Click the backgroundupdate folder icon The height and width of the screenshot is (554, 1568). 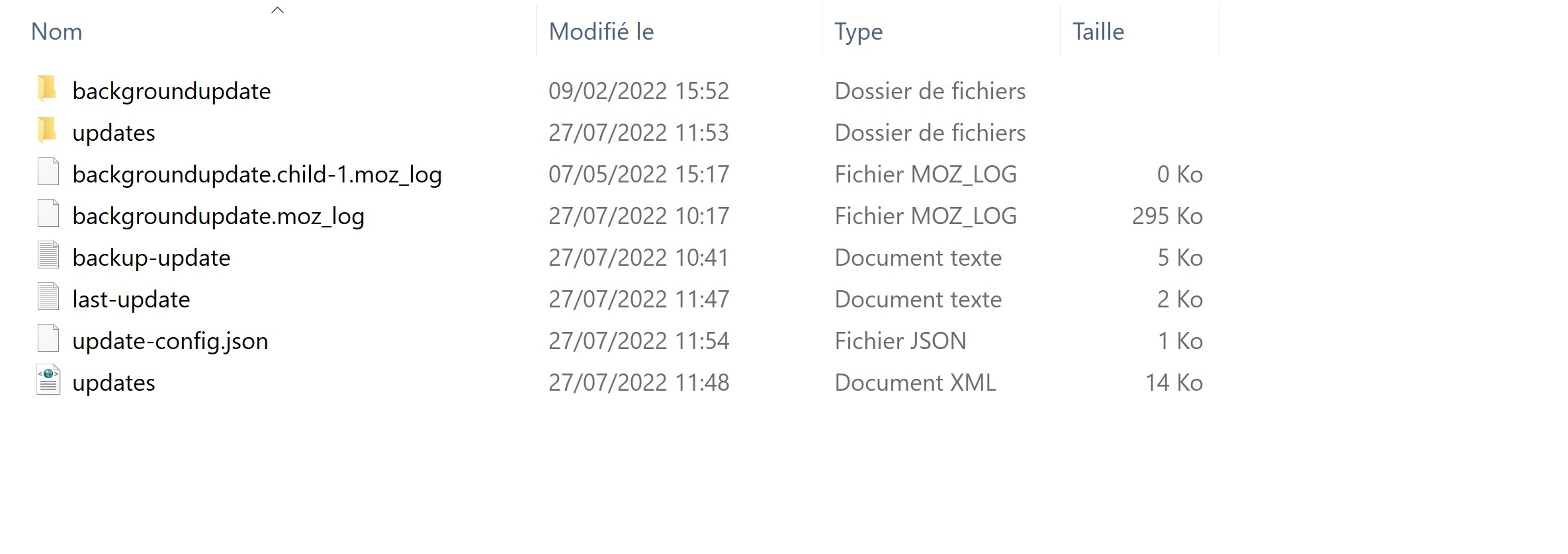point(47,89)
